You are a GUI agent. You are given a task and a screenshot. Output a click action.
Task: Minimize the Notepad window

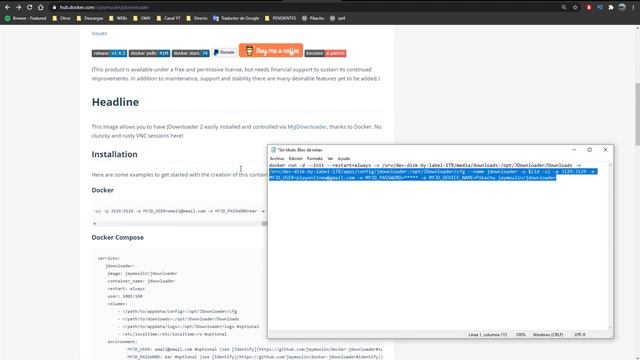coord(574,150)
